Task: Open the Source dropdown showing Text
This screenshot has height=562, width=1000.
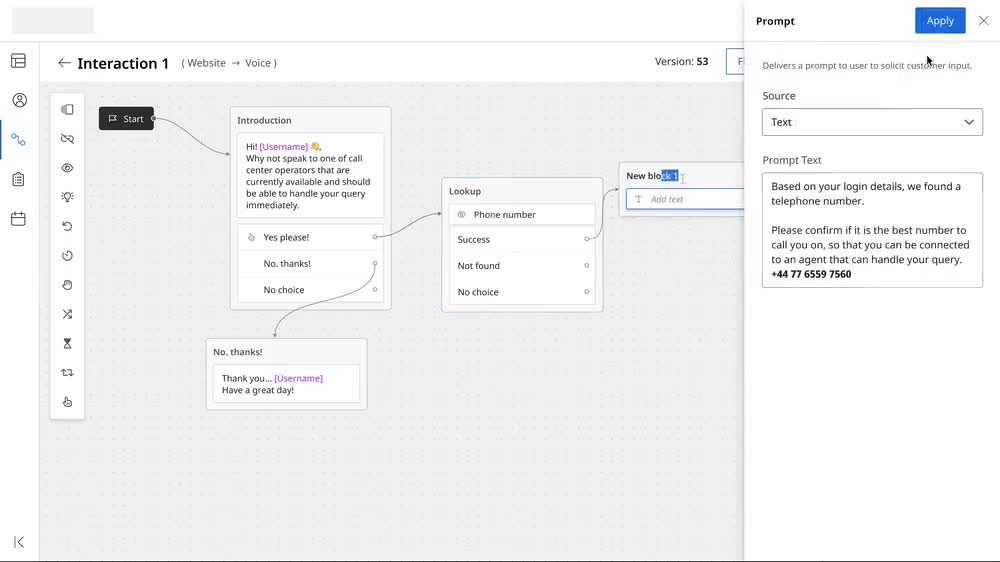Action: (872, 122)
